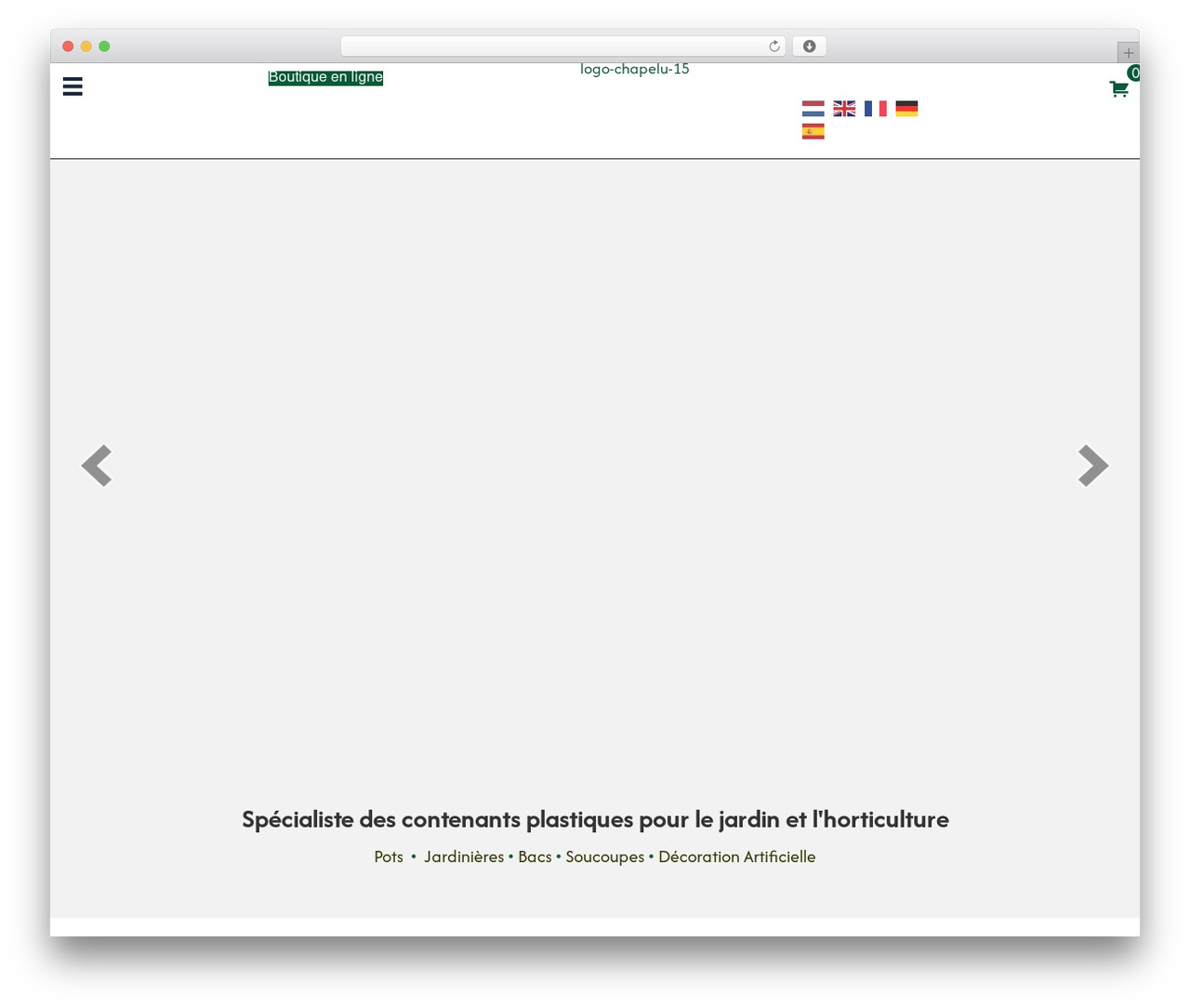Close the browser window

[x=68, y=46]
